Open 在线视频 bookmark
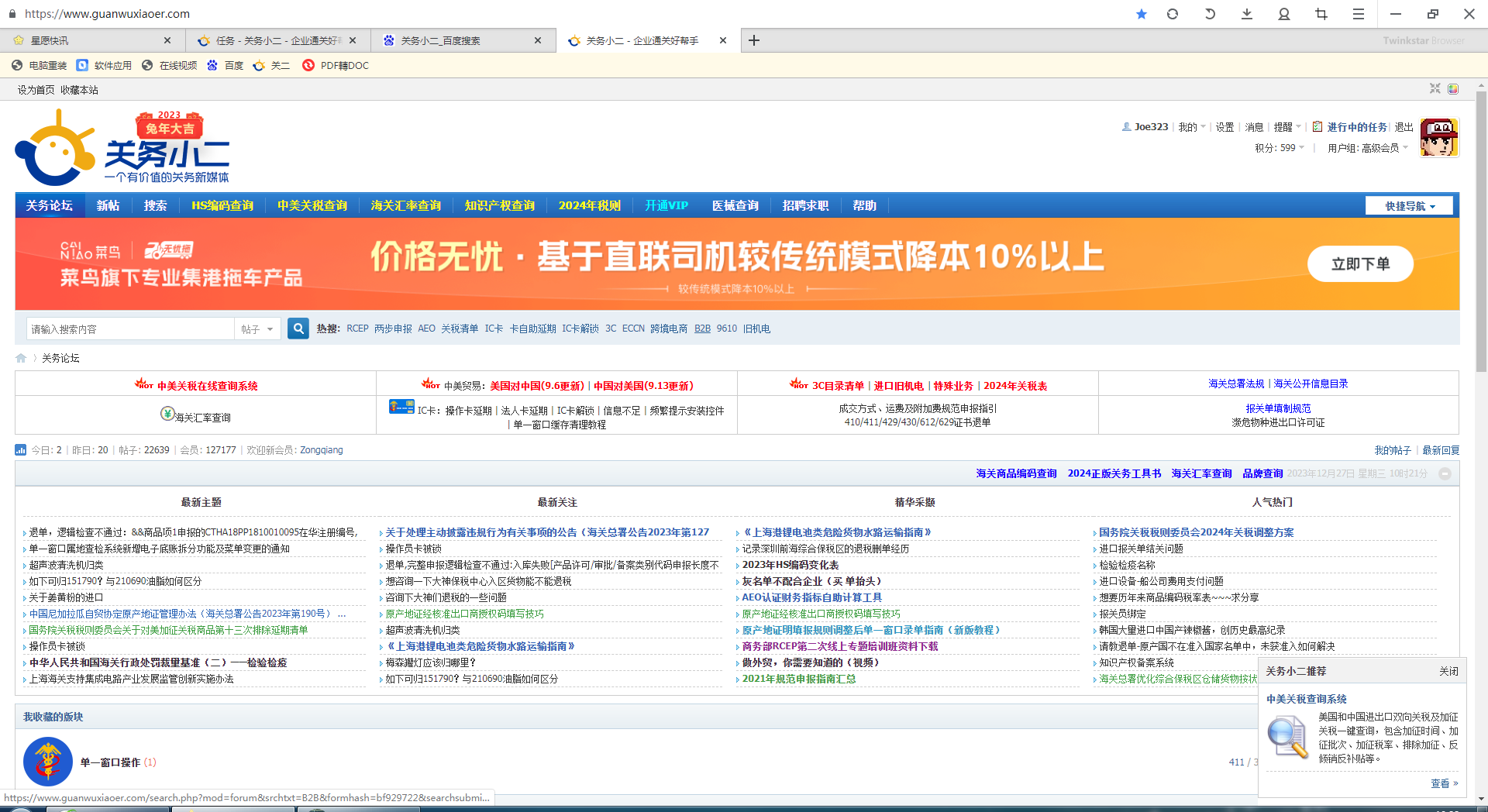Screen dimensions: 1488x812 (170, 66)
